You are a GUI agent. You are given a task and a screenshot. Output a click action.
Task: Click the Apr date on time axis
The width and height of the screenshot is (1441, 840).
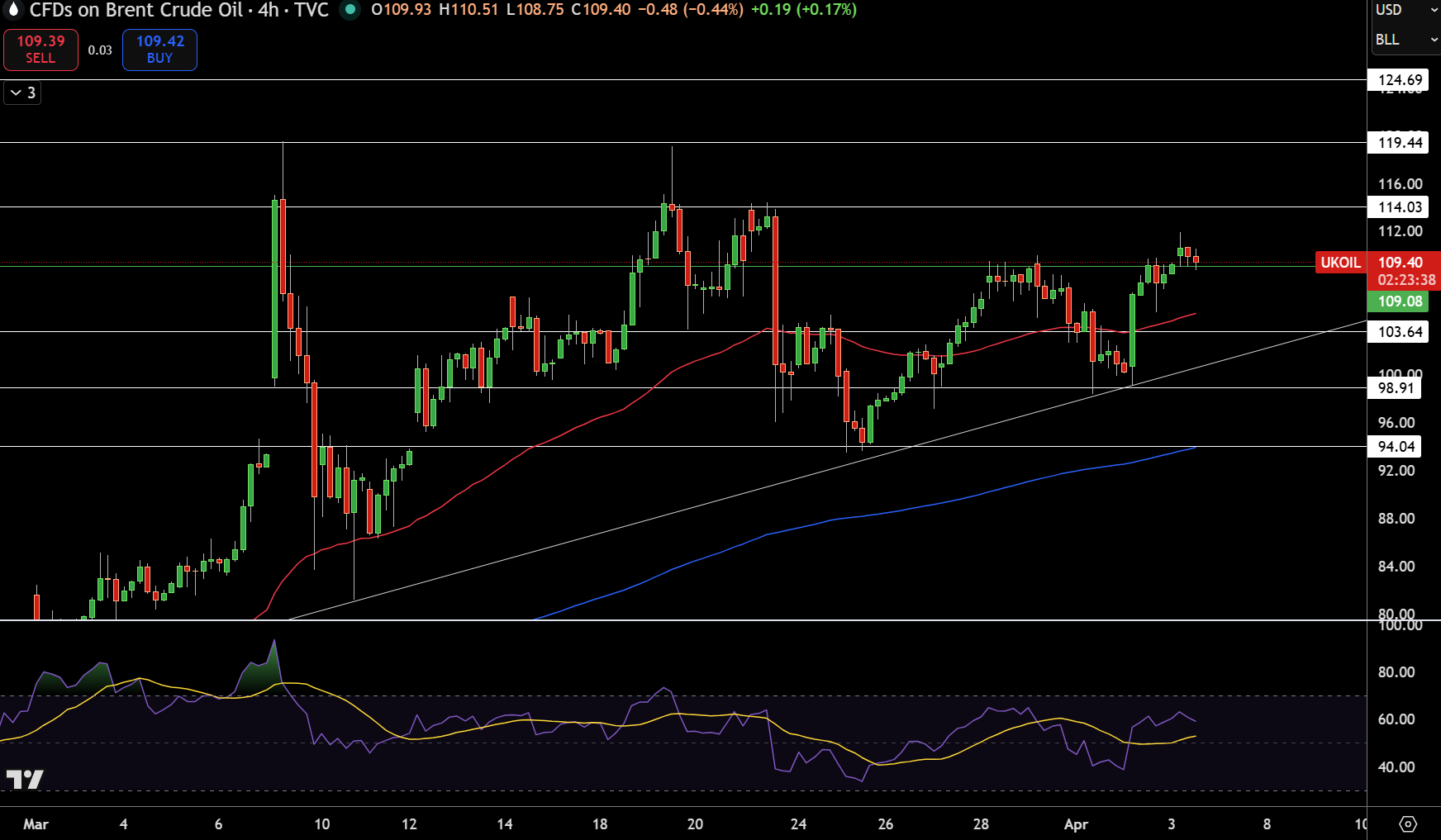click(x=1076, y=824)
